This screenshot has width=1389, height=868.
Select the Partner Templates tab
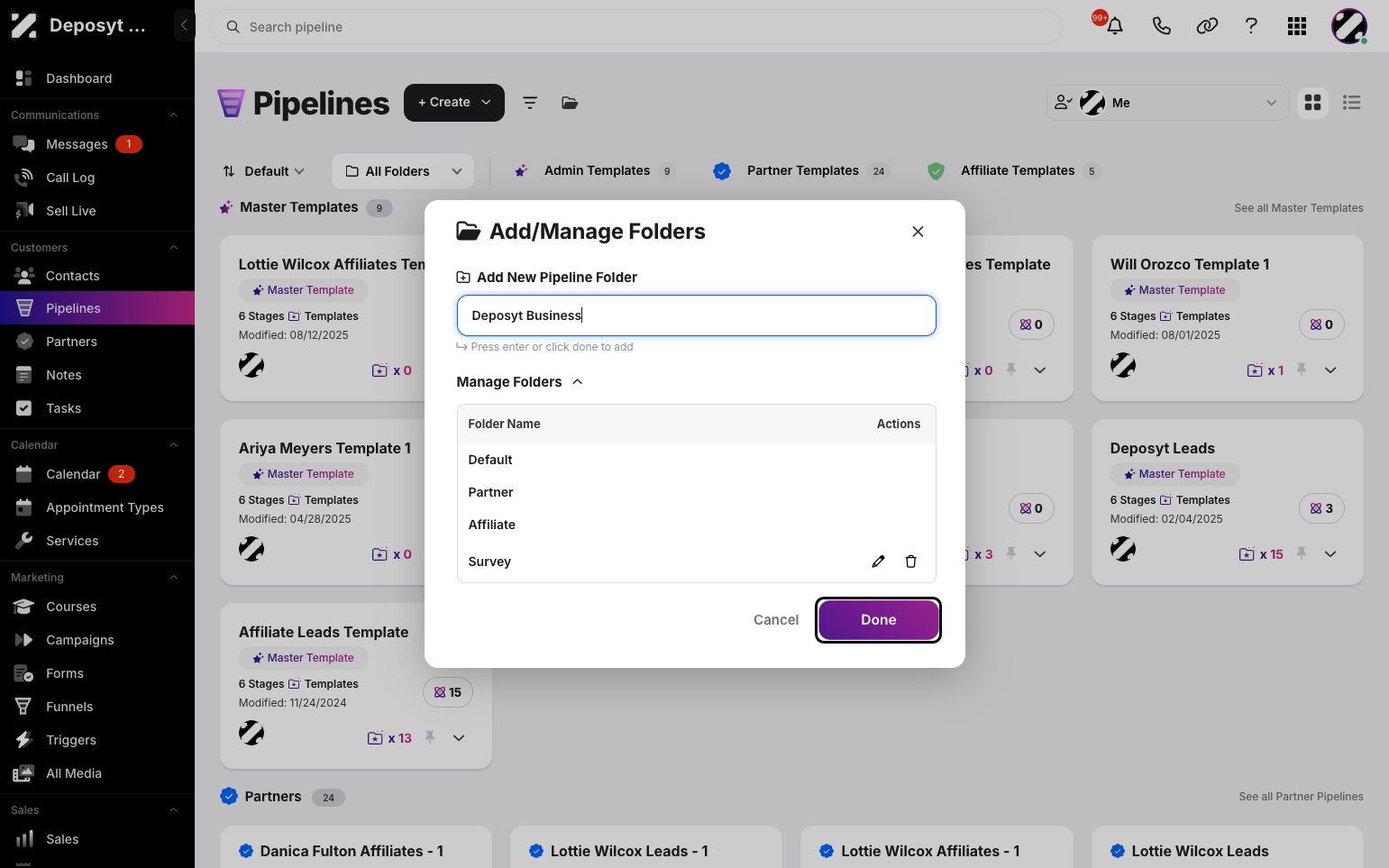click(801, 171)
